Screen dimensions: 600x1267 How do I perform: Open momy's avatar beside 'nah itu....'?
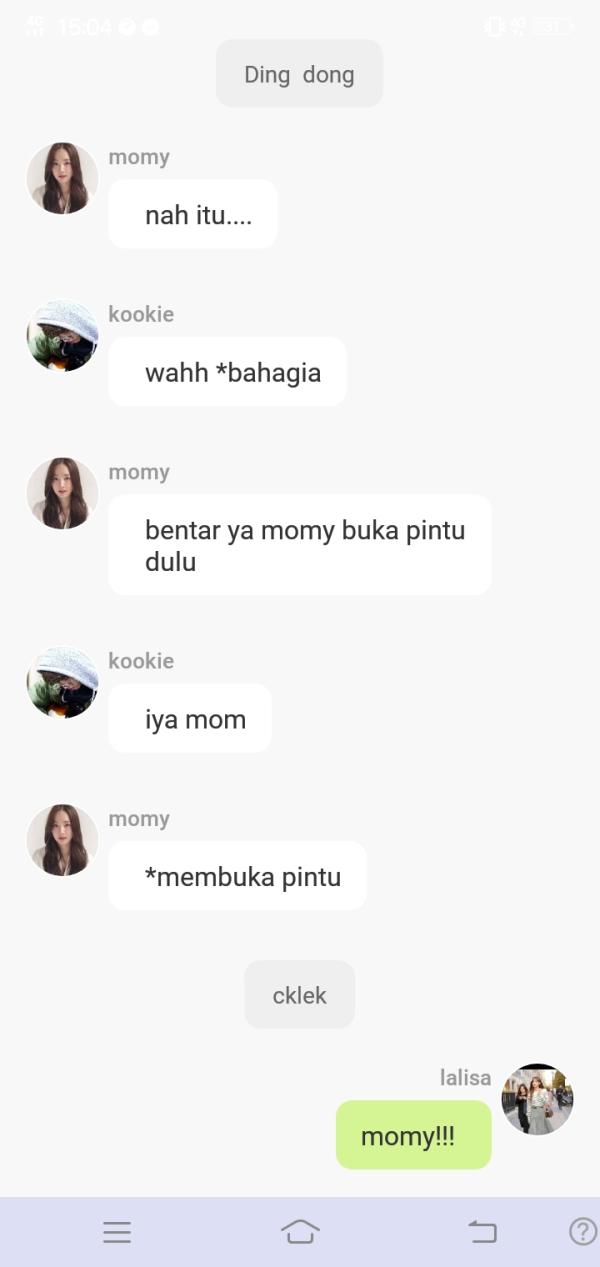pyautogui.click(x=62, y=178)
